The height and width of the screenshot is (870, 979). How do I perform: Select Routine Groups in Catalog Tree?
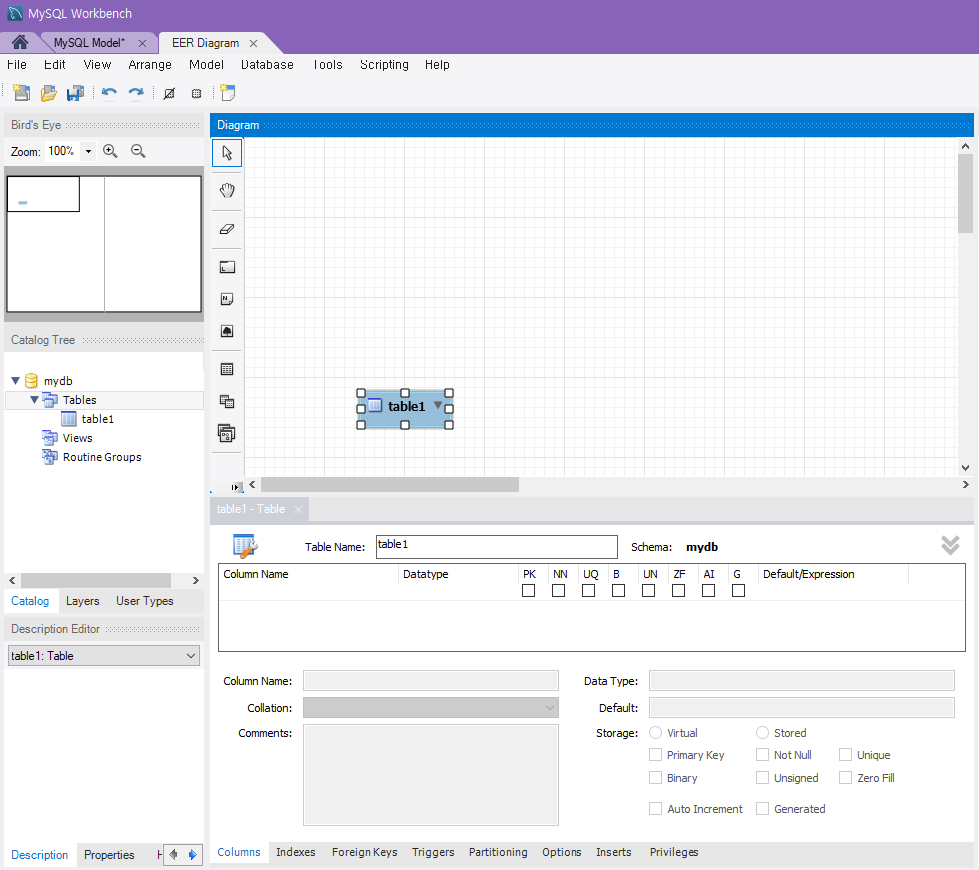click(x=102, y=457)
